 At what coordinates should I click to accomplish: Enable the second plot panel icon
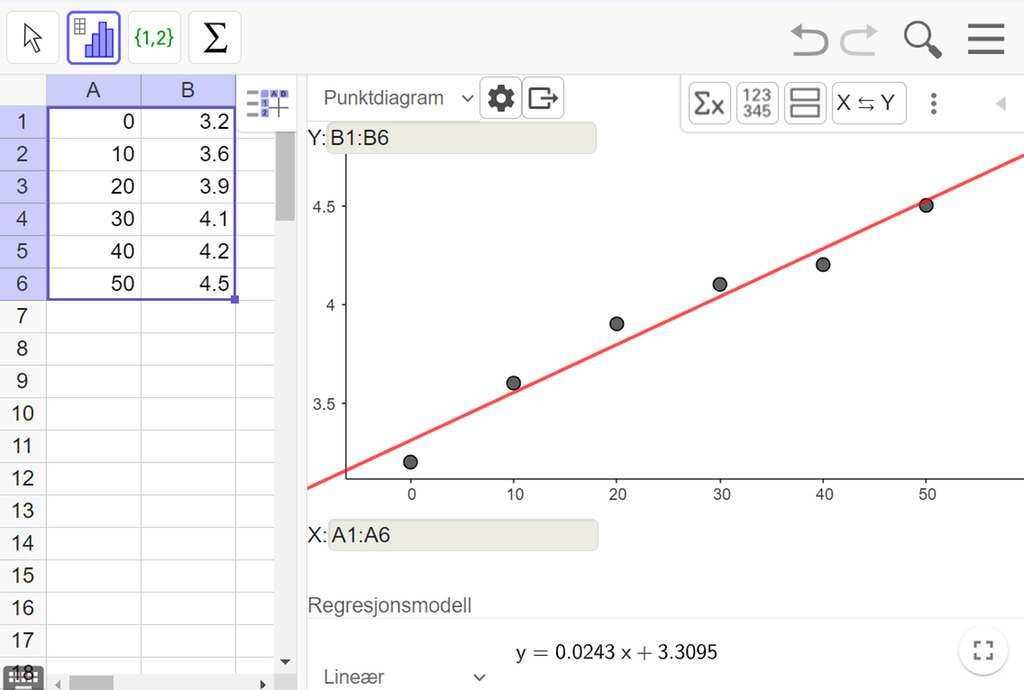pos(804,103)
